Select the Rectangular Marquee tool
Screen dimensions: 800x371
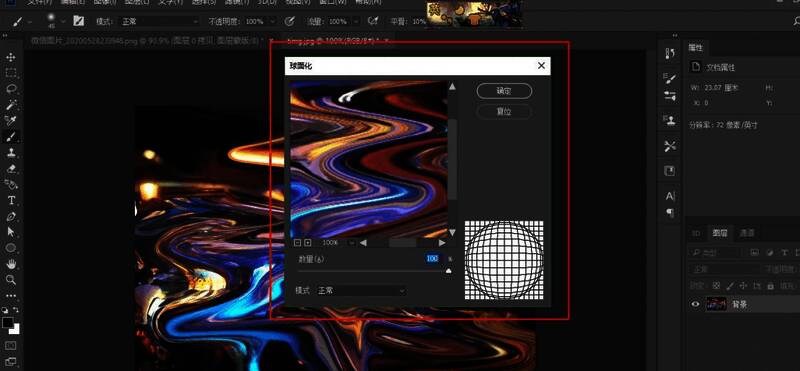[x=11, y=73]
